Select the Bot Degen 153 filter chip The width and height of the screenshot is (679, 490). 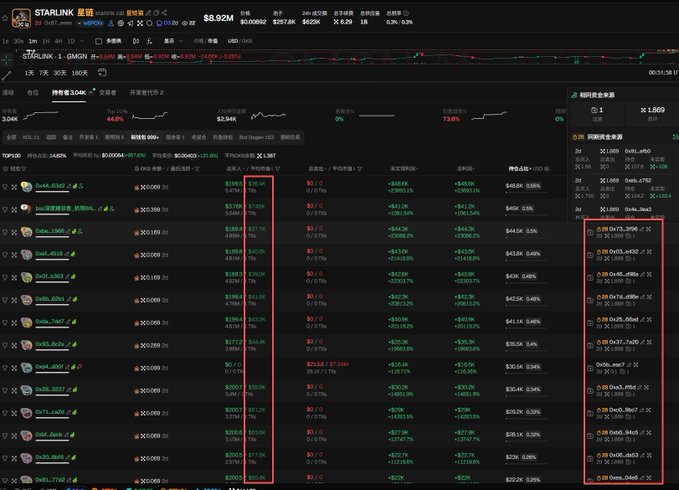(x=256, y=137)
